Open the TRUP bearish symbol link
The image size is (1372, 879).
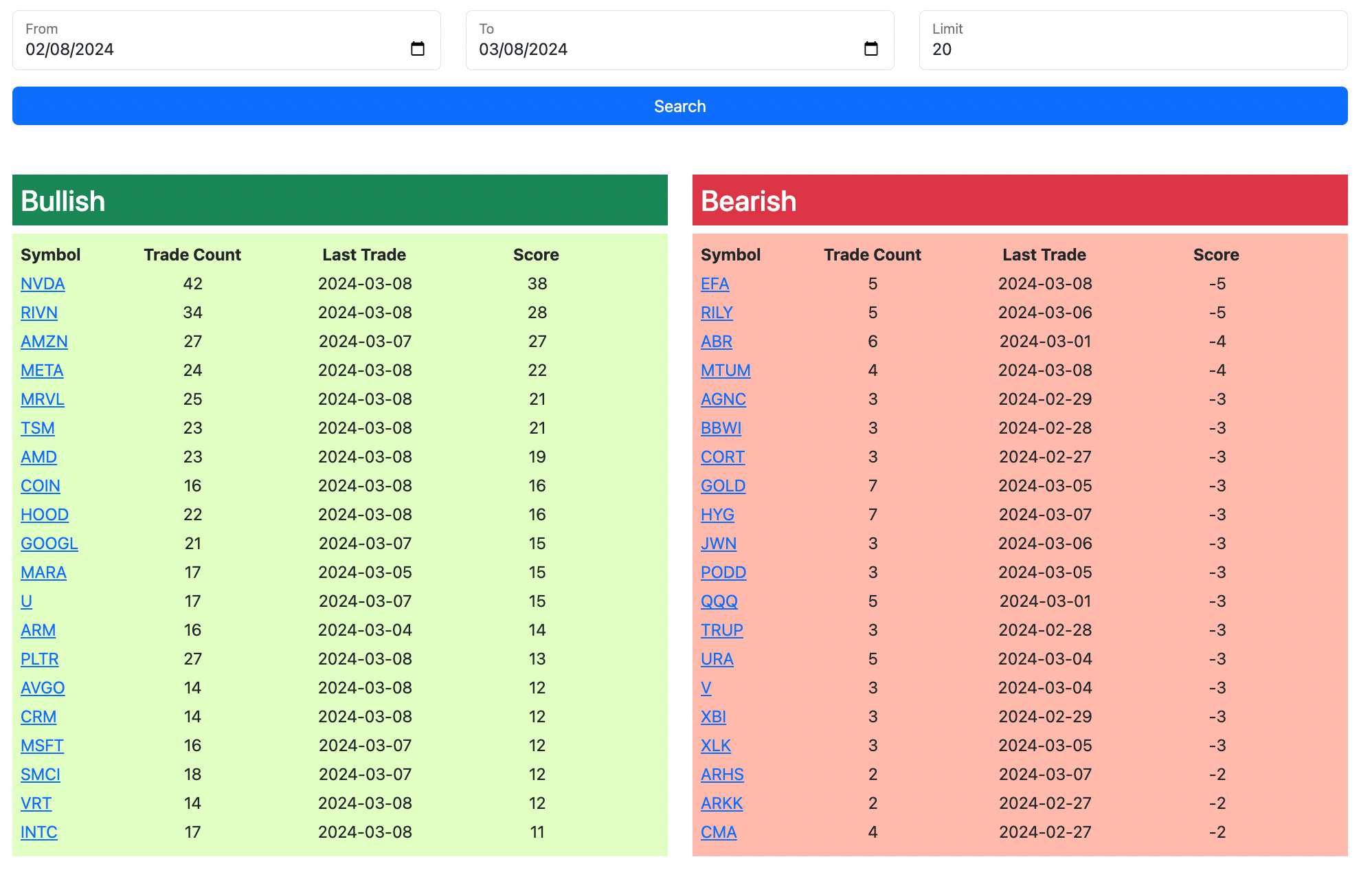pyautogui.click(x=722, y=630)
